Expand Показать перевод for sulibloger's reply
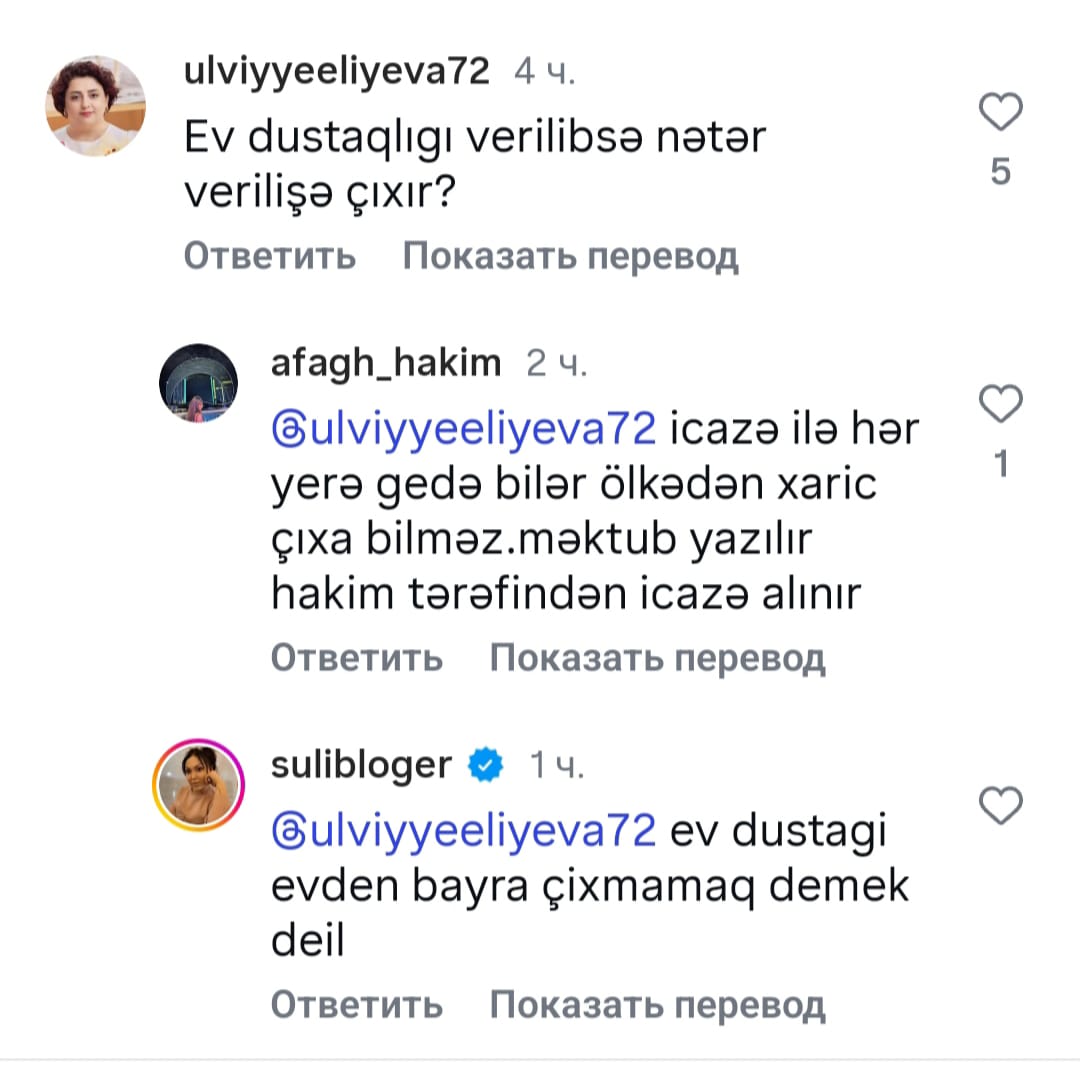This screenshot has width=1080, height=1069. click(657, 1004)
